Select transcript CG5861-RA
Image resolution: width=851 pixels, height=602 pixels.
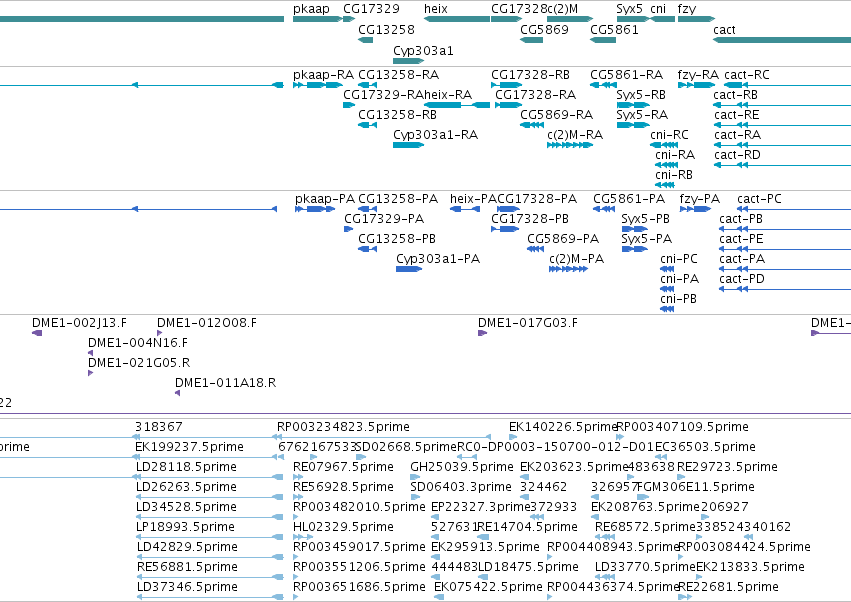pos(626,74)
